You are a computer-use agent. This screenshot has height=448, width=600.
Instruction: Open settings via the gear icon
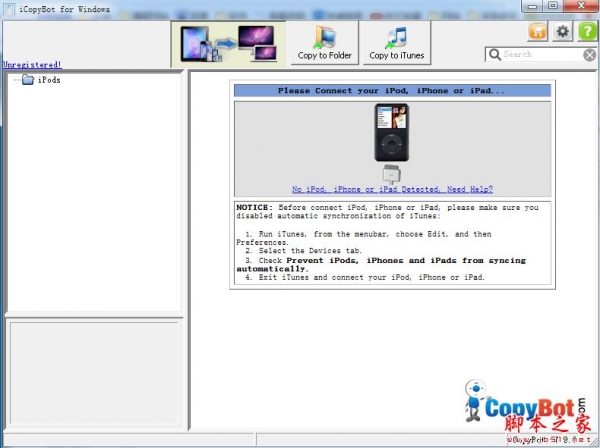[562, 31]
